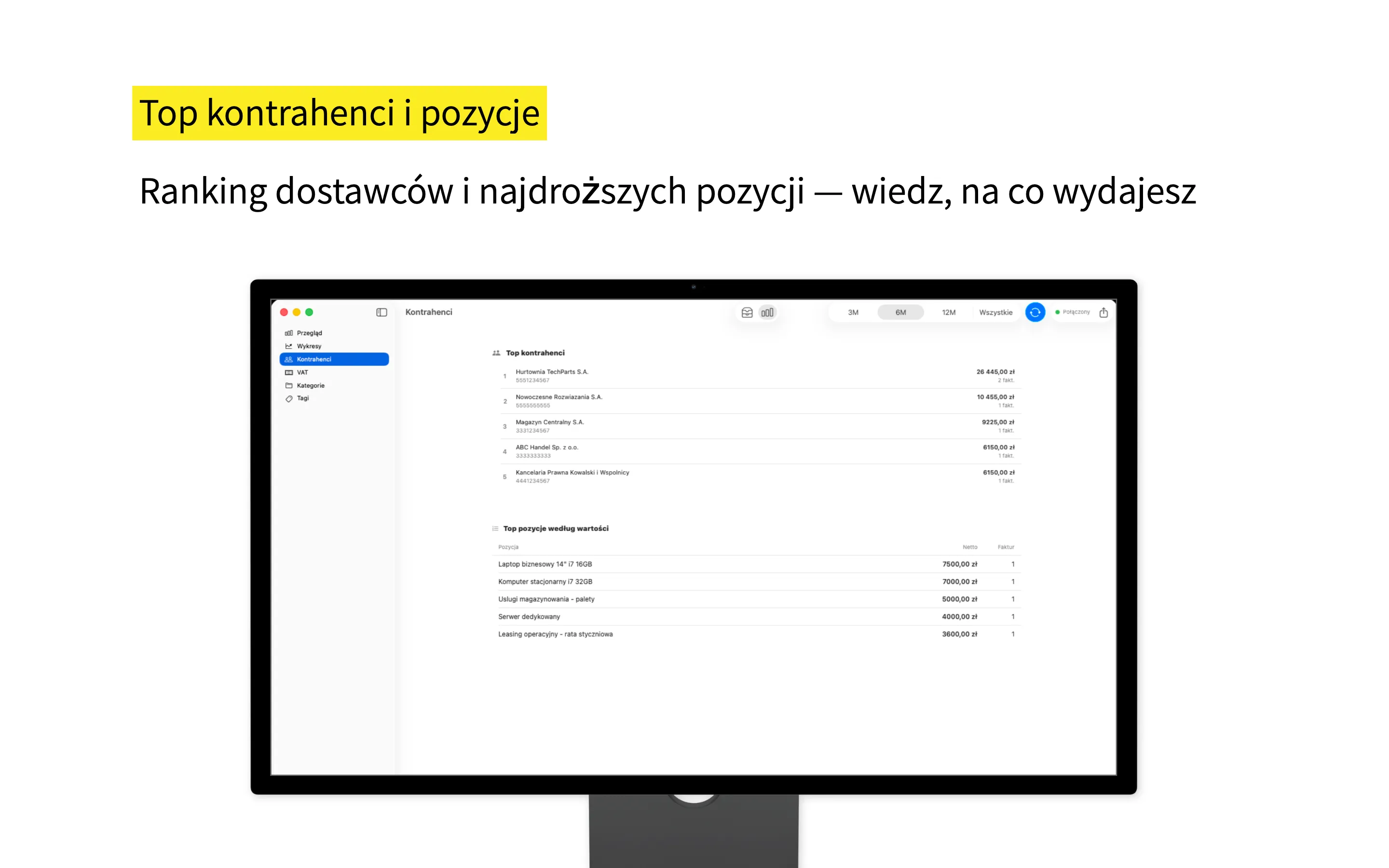Viewport: 1389px width, 868px height.
Task: Switch to the Wykresy charts view
Action: pos(308,346)
